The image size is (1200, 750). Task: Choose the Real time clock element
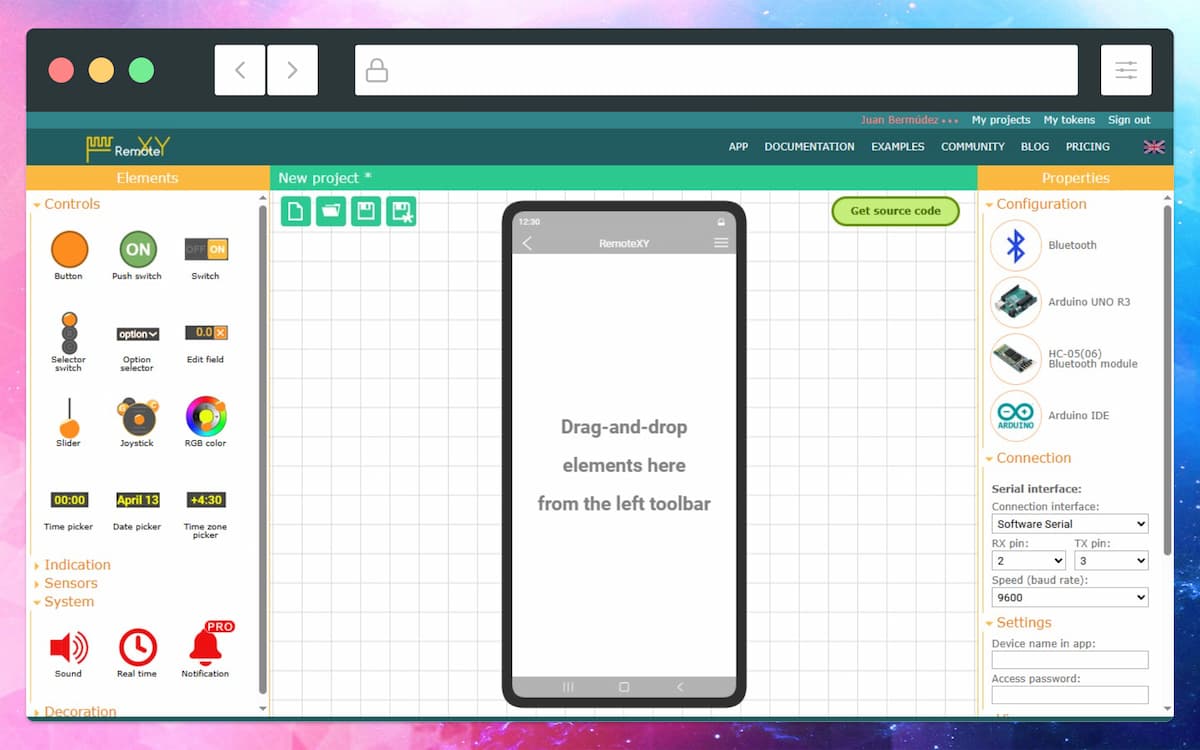137,648
